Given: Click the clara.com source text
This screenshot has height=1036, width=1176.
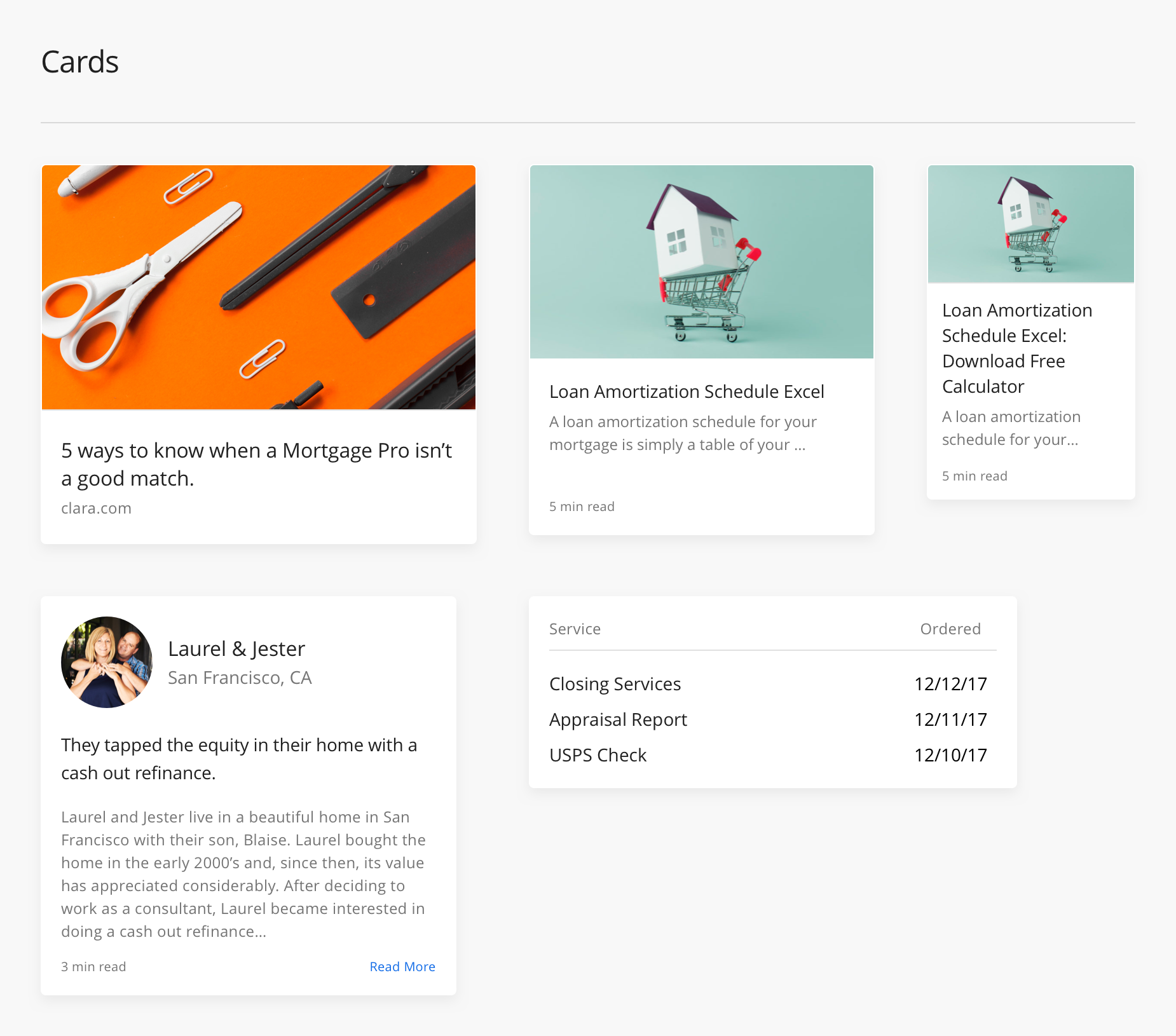Looking at the screenshot, I should click(96, 508).
